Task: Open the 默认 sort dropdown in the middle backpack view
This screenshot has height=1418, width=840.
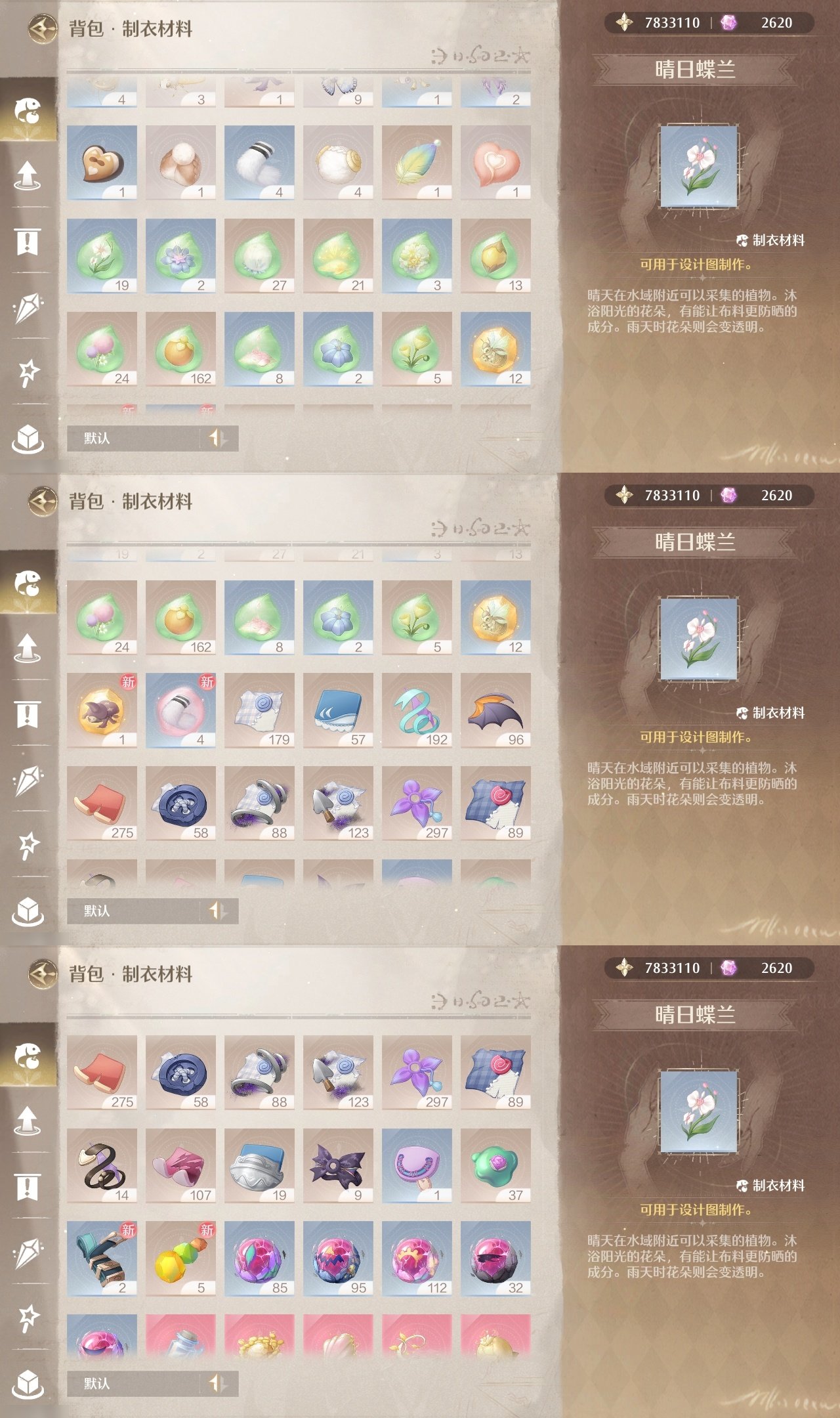Action: click(x=152, y=911)
